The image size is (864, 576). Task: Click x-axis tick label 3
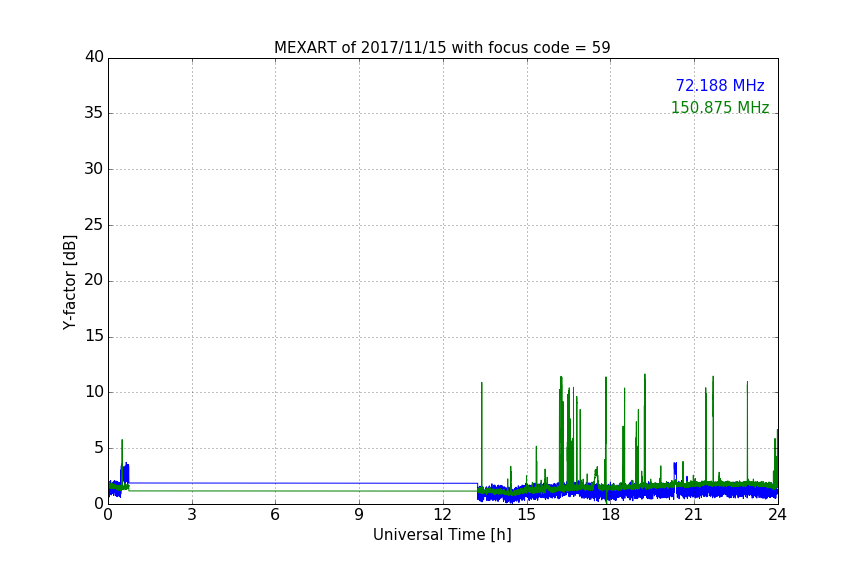[192, 515]
